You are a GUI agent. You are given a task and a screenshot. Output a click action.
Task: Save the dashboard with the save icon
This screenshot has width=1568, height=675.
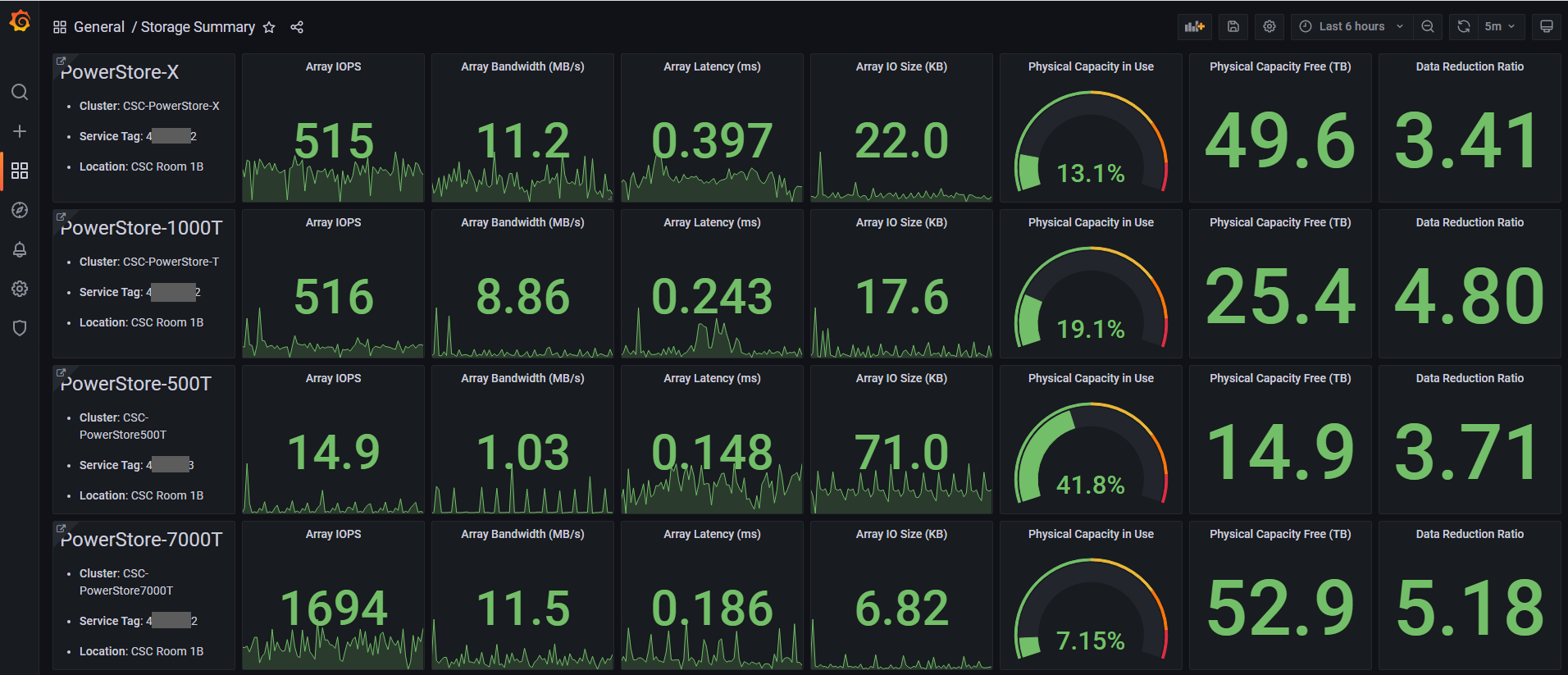[1233, 26]
